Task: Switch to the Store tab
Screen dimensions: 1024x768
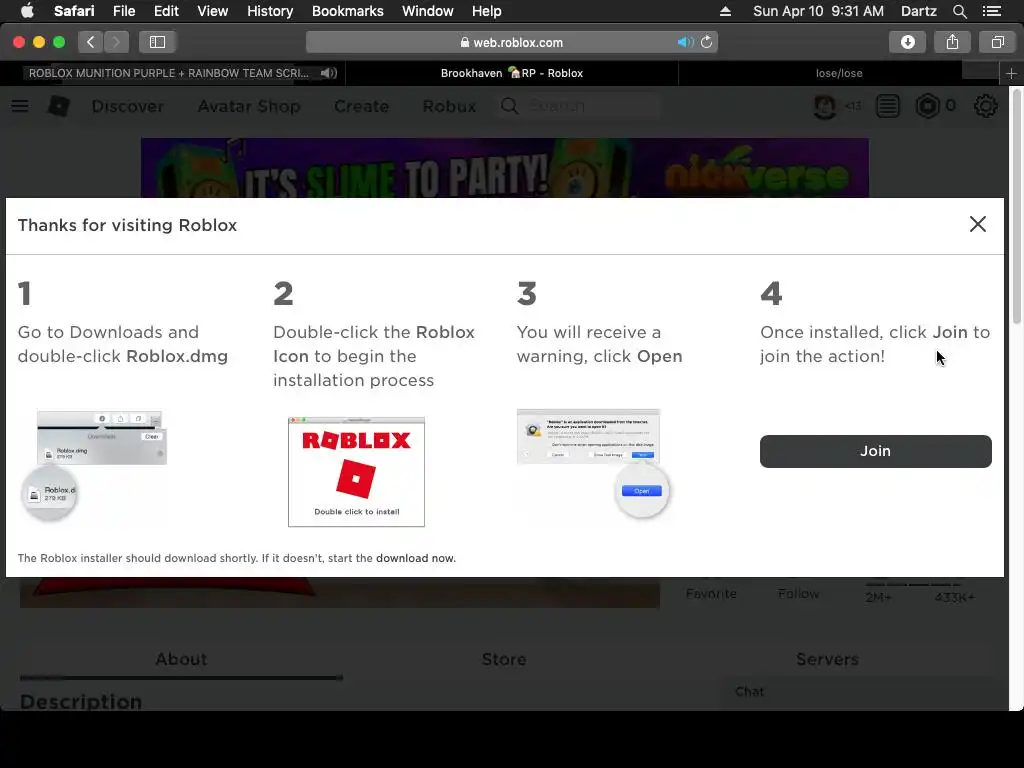Action: pos(504,660)
